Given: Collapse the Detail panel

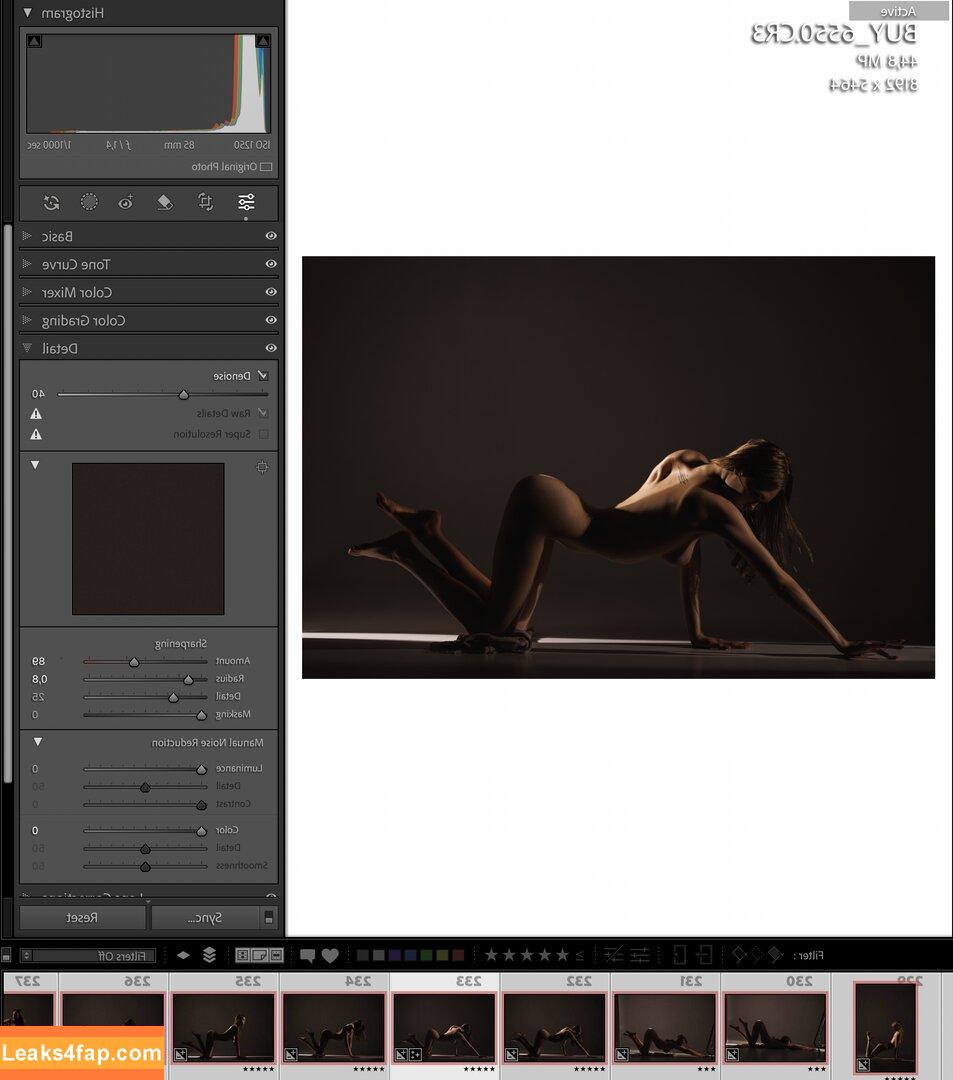Looking at the screenshot, I should (27, 348).
